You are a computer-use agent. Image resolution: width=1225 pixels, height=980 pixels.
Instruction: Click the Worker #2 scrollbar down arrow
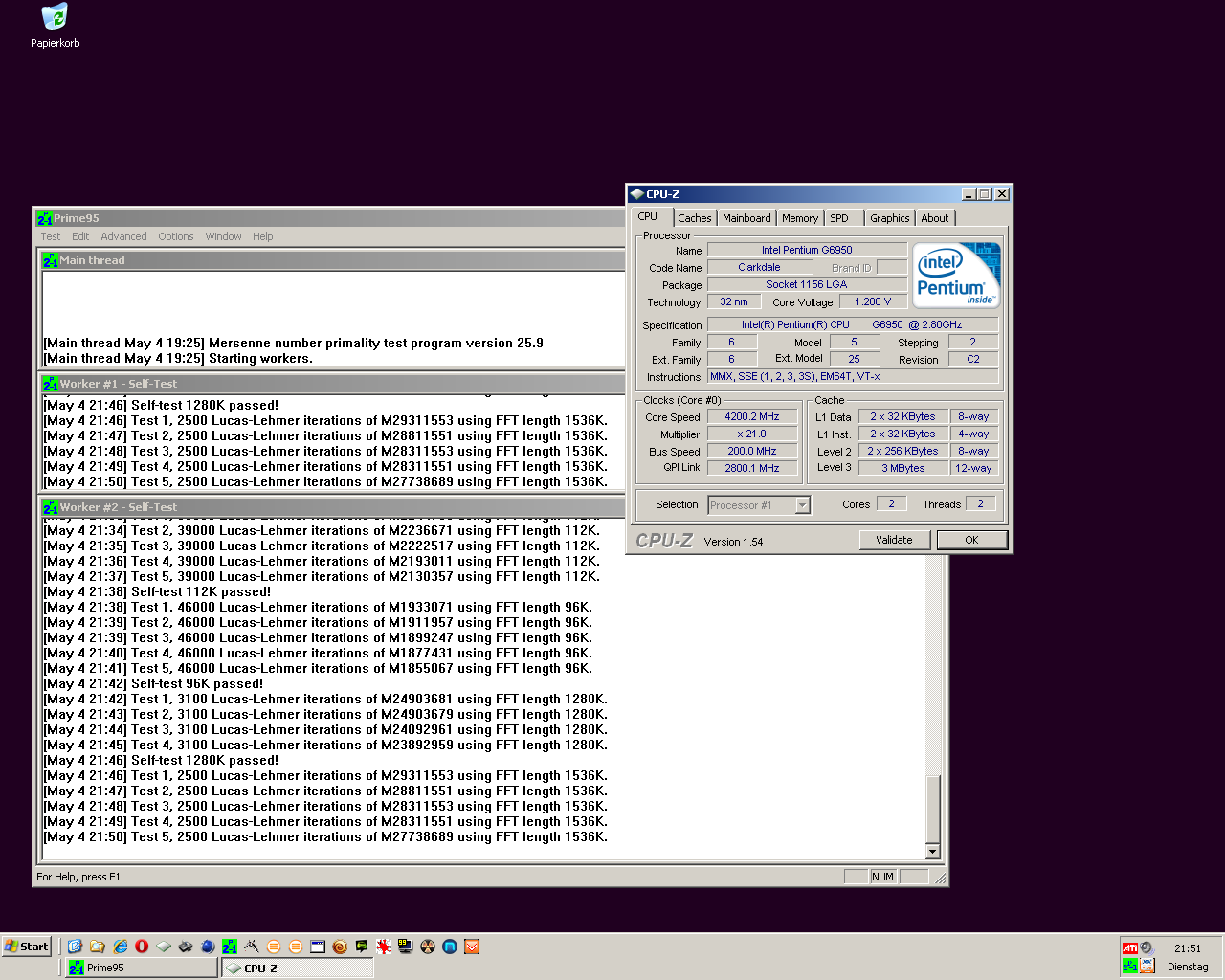pyautogui.click(x=933, y=852)
